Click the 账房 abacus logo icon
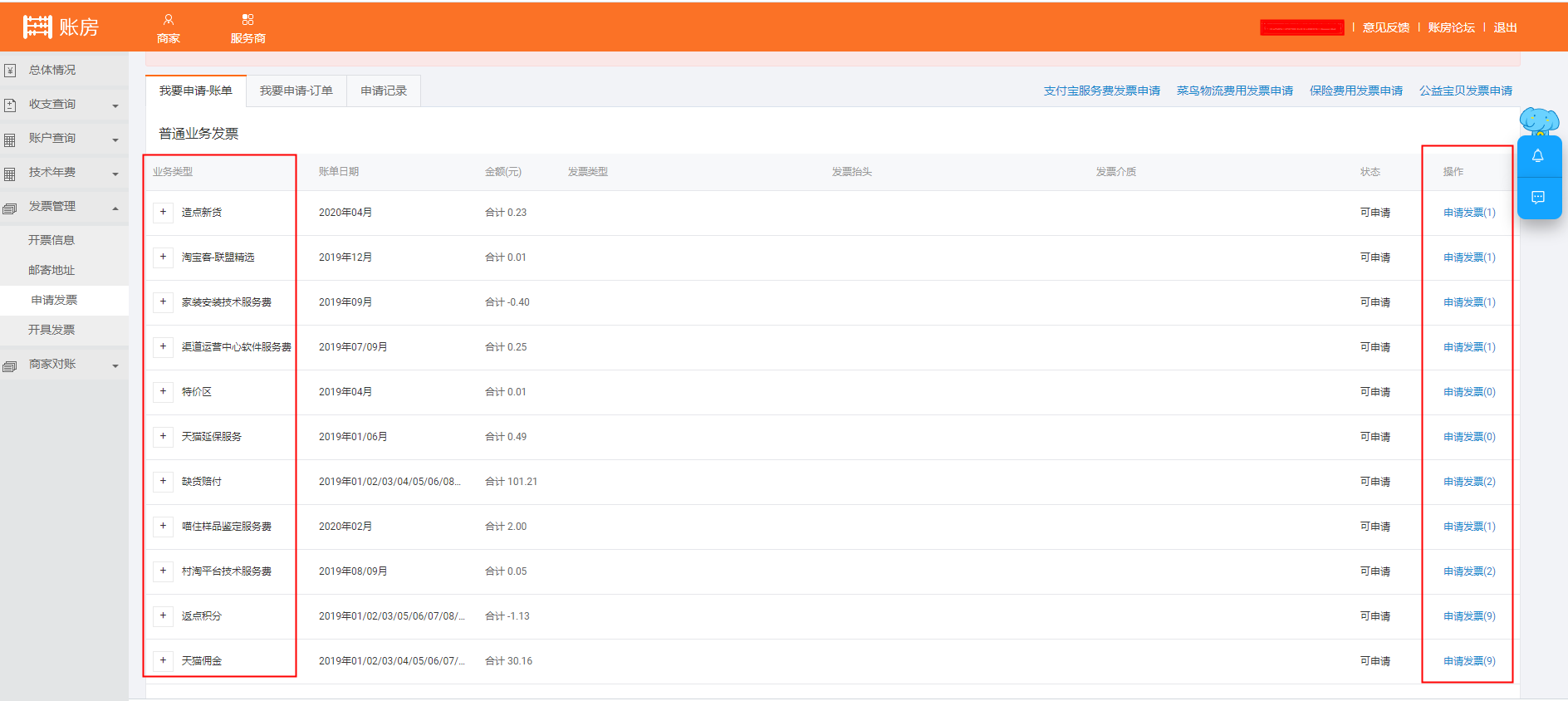Image resolution: width=1568 pixels, height=701 pixels. 37,27
